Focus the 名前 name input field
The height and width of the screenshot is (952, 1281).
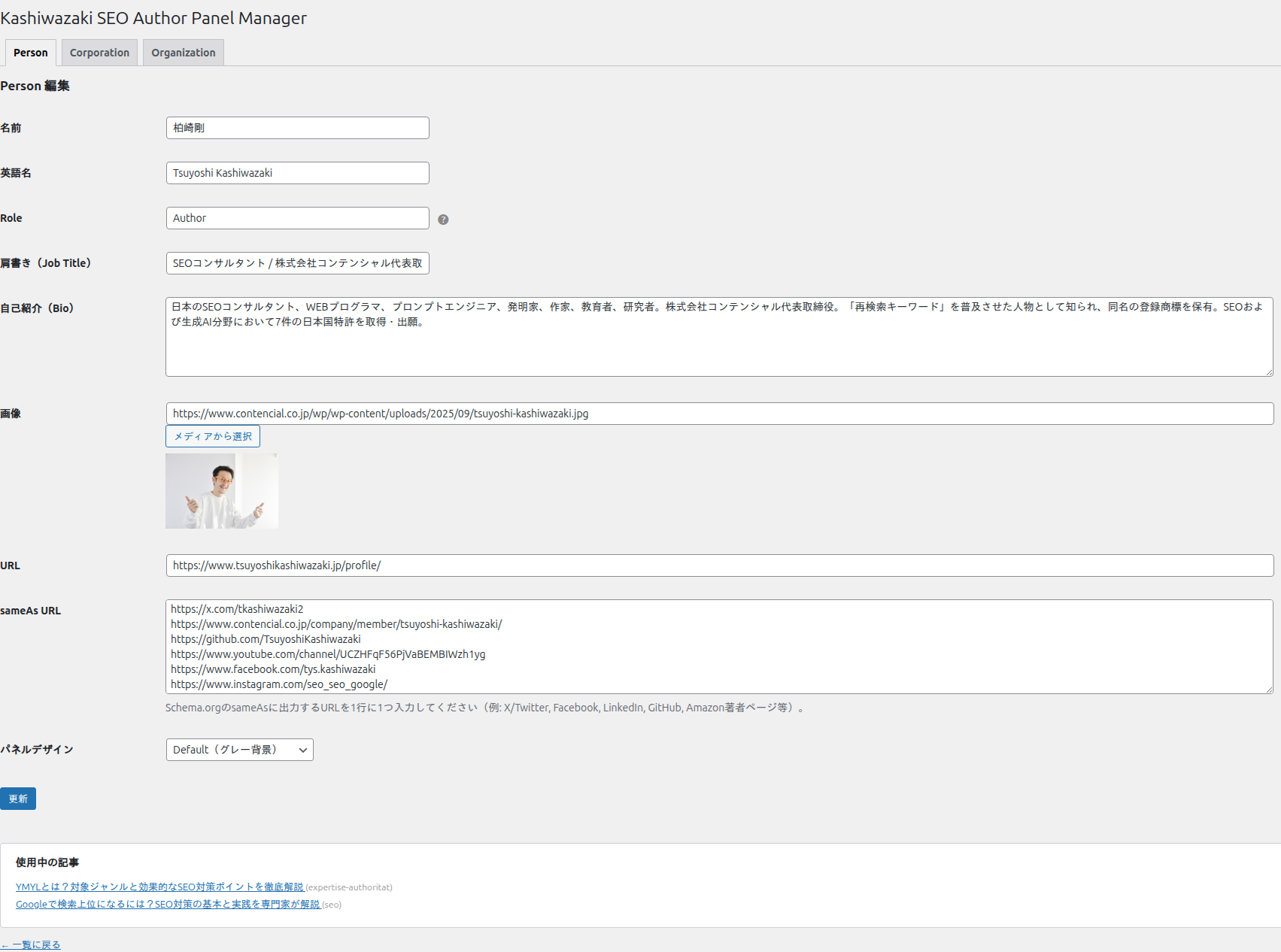click(x=297, y=128)
